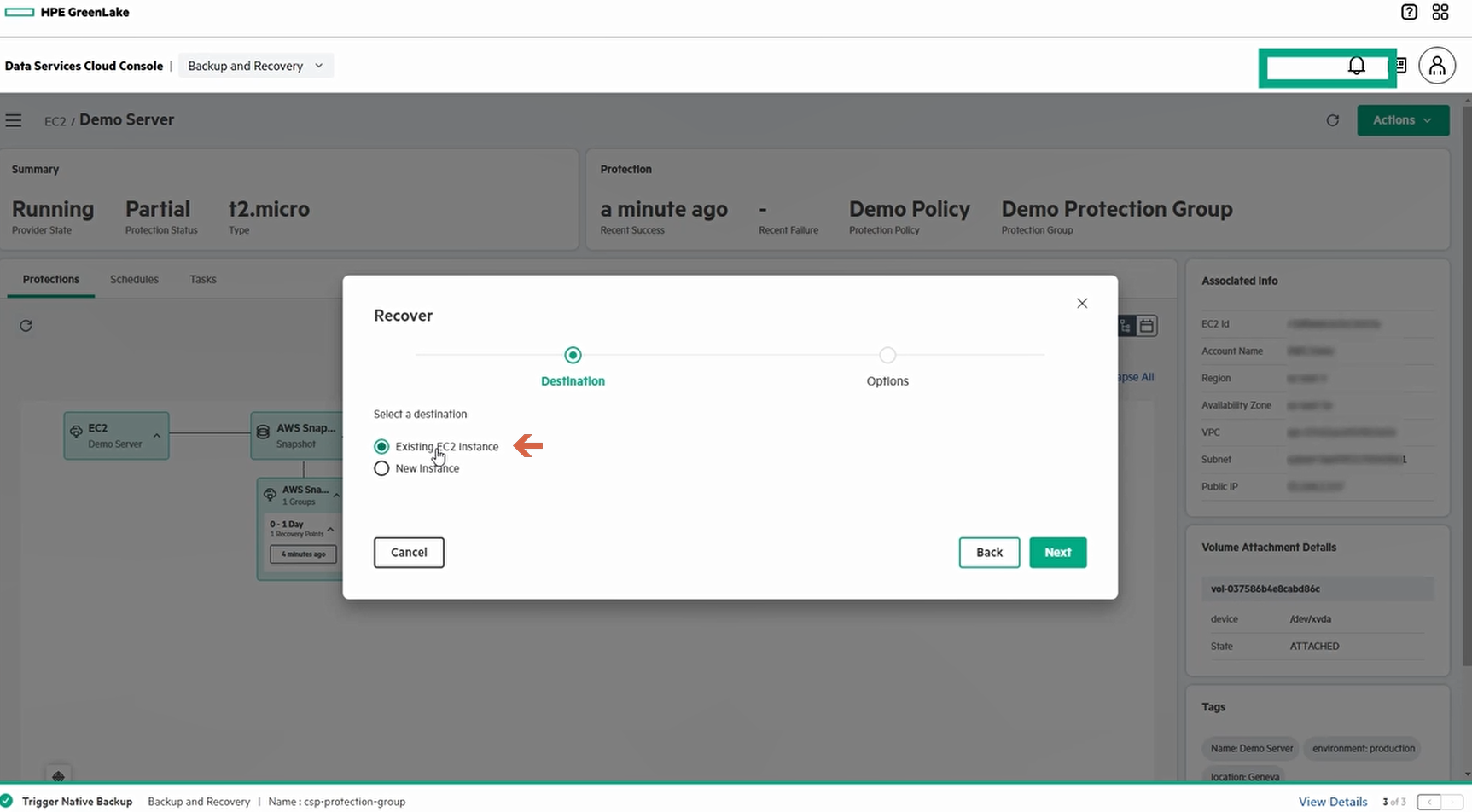The image size is (1472, 812).
Task: Click the Cancel button
Action: (409, 553)
